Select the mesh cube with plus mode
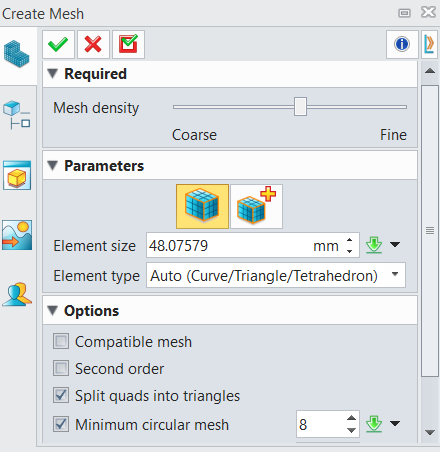This screenshot has width=440, height=452. click(x=256, y=207)
